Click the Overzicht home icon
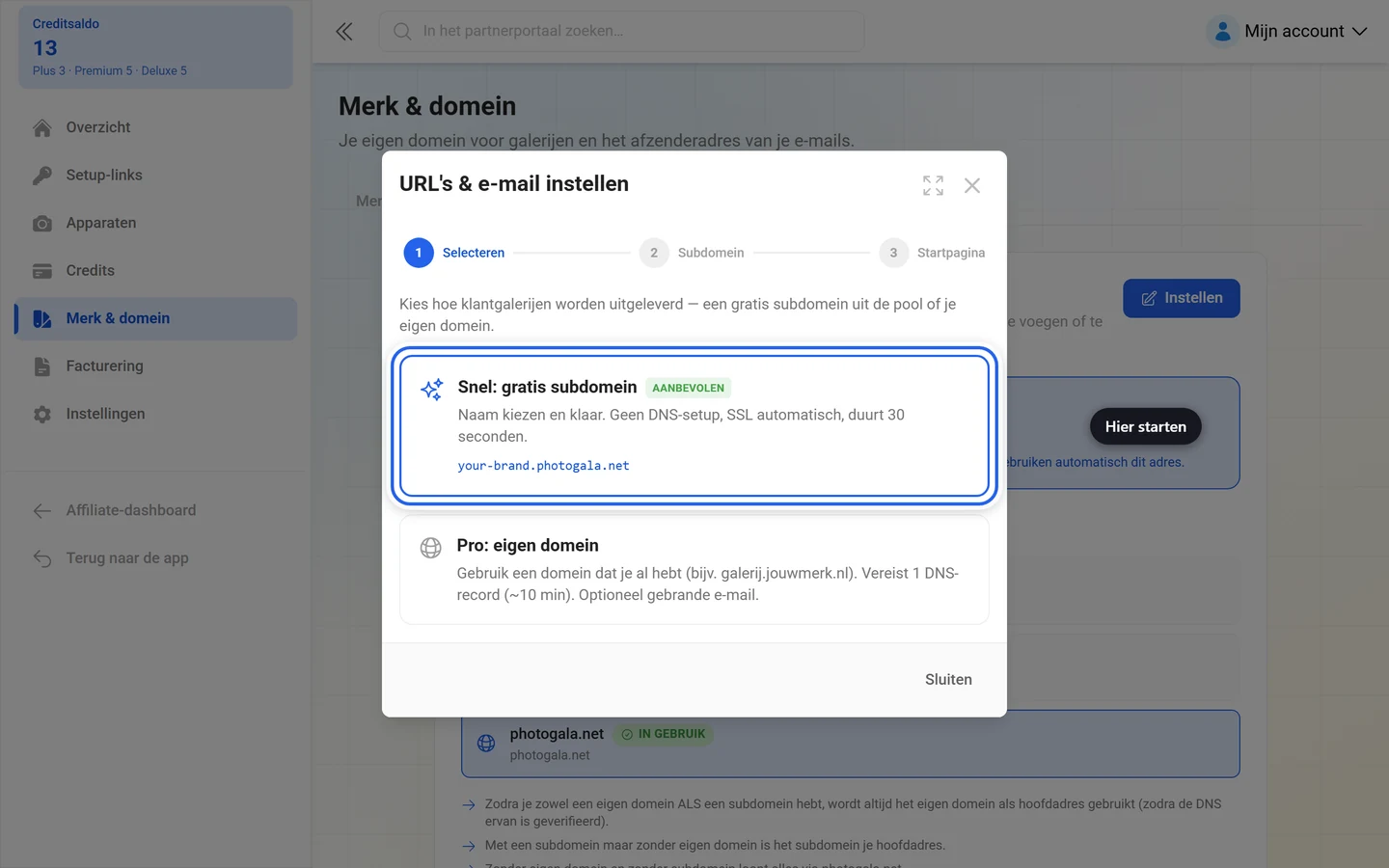The height and width of the screenshot is (868, 1389). (42, 127)
